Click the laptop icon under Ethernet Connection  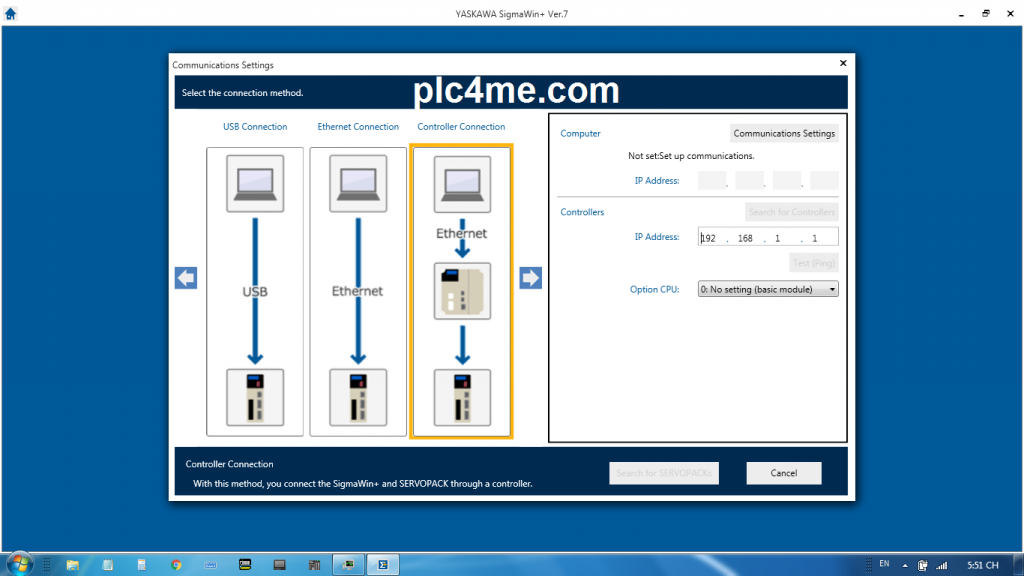pos(358,183)
